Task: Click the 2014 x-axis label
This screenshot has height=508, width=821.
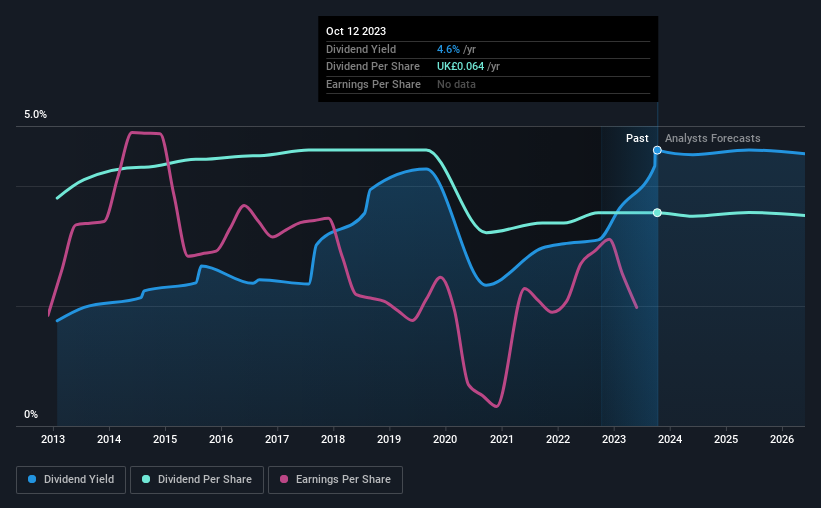Action: [109, 439]
